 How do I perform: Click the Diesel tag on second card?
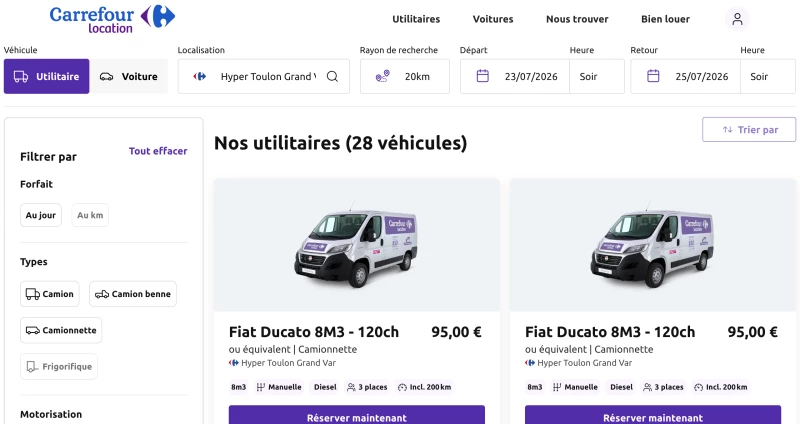pos(621,387)
